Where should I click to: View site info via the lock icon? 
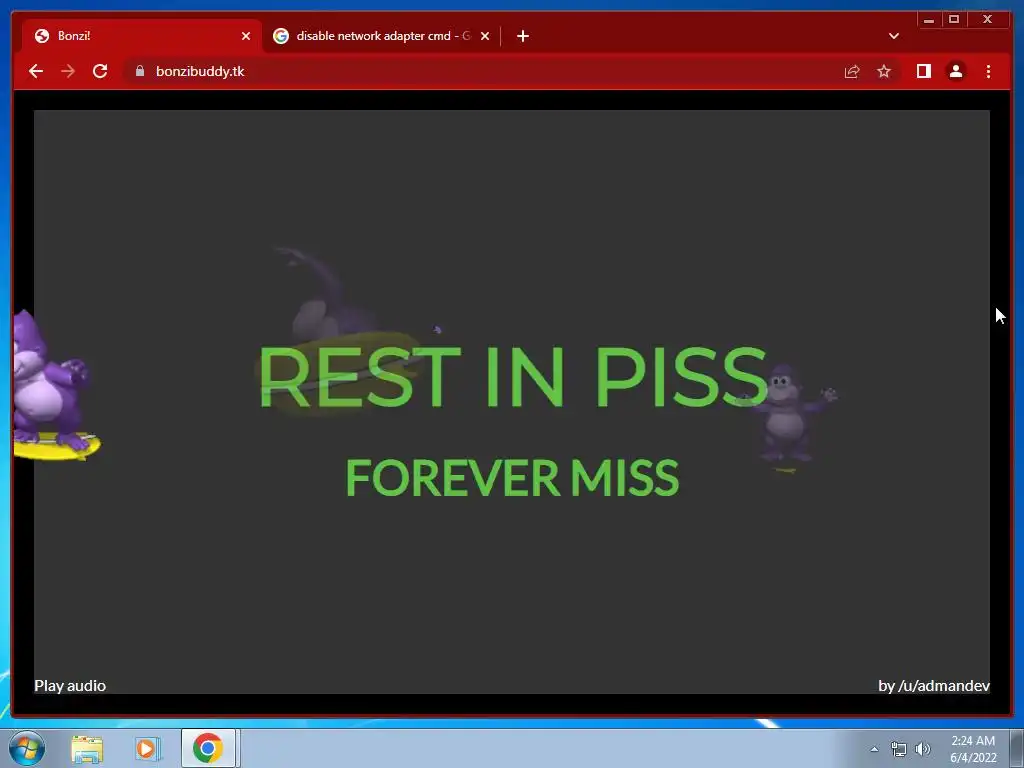point(140,71)
